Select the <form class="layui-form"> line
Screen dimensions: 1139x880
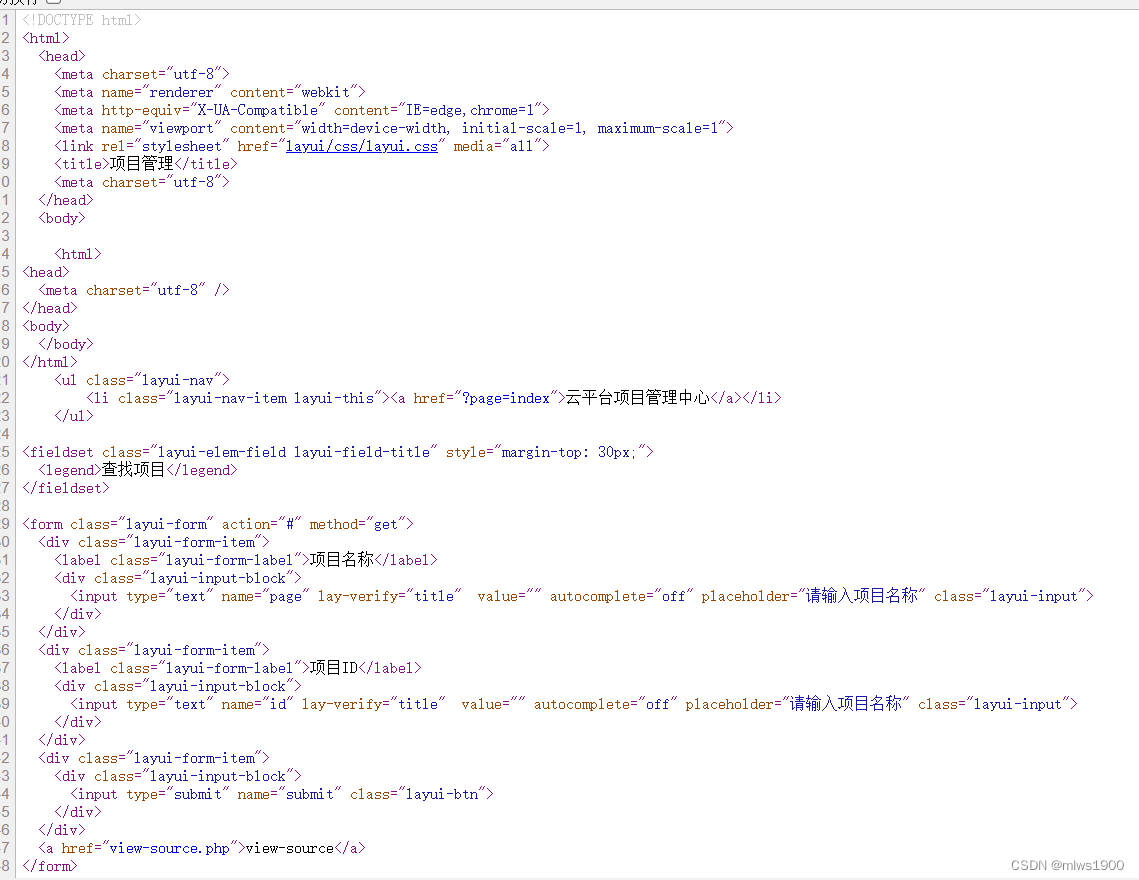[x=218, y=524]
